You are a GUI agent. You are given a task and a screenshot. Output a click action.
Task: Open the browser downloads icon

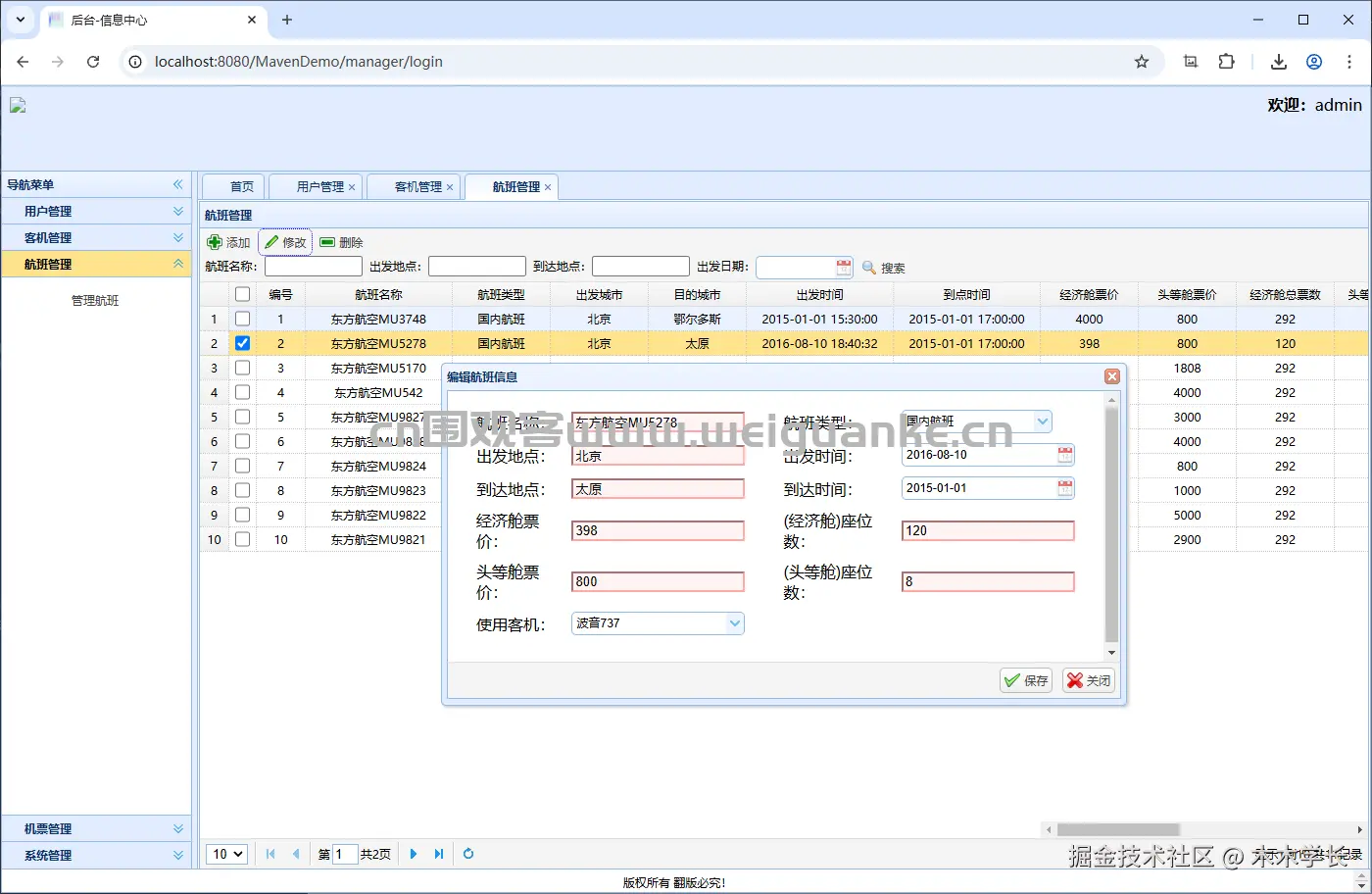pyautogui.click(x=1279, y=62)
